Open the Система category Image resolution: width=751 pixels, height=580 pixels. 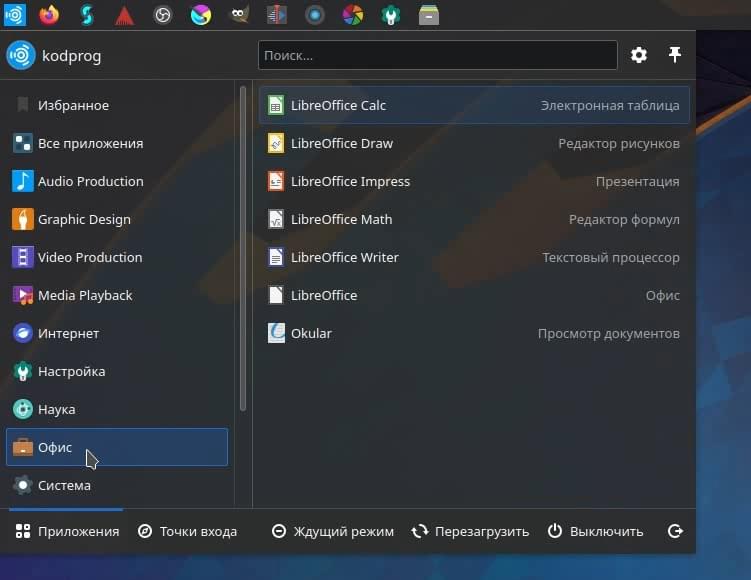[117, 485]
